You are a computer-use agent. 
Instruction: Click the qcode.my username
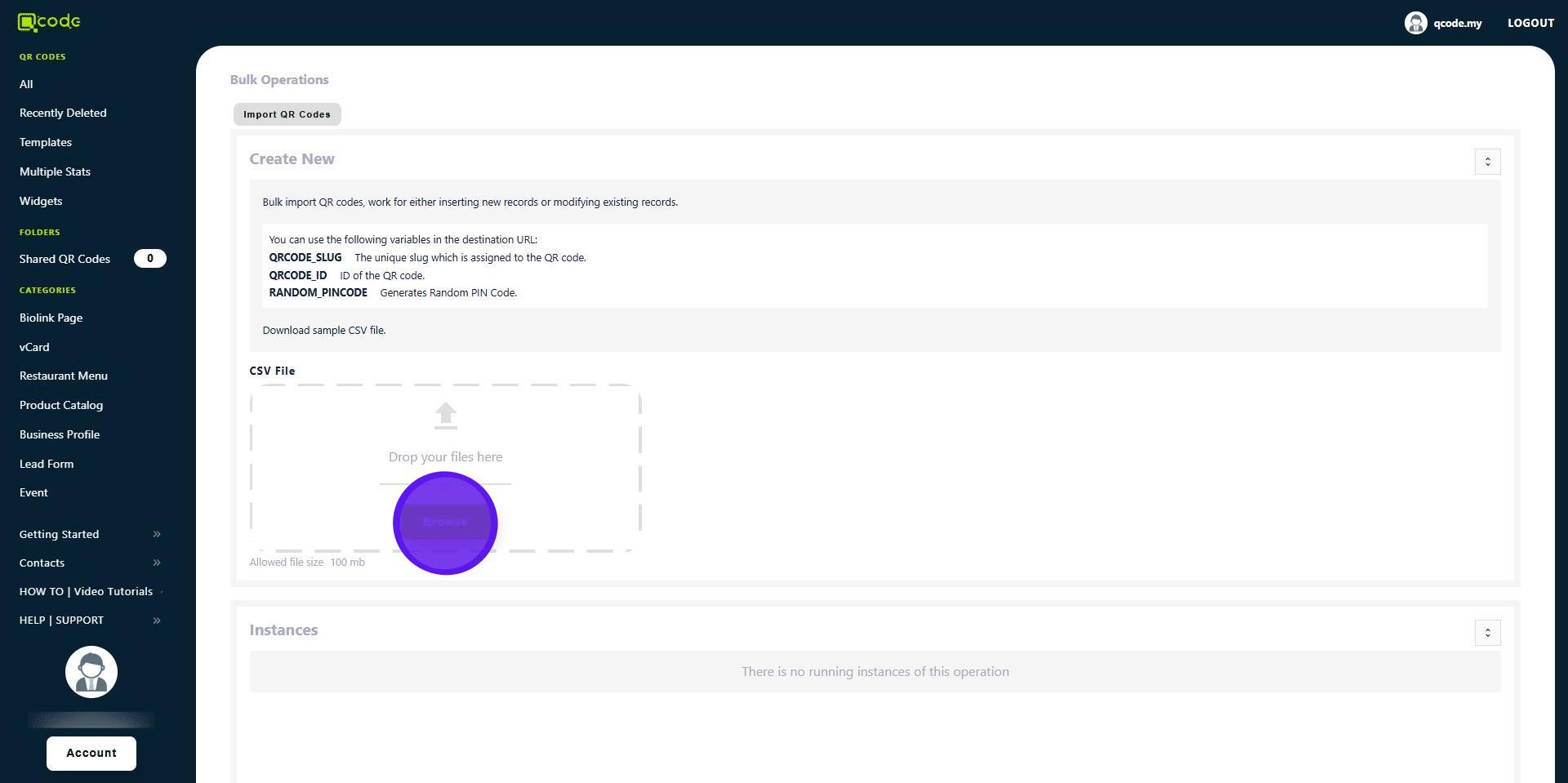click(x=1457, y=23)
